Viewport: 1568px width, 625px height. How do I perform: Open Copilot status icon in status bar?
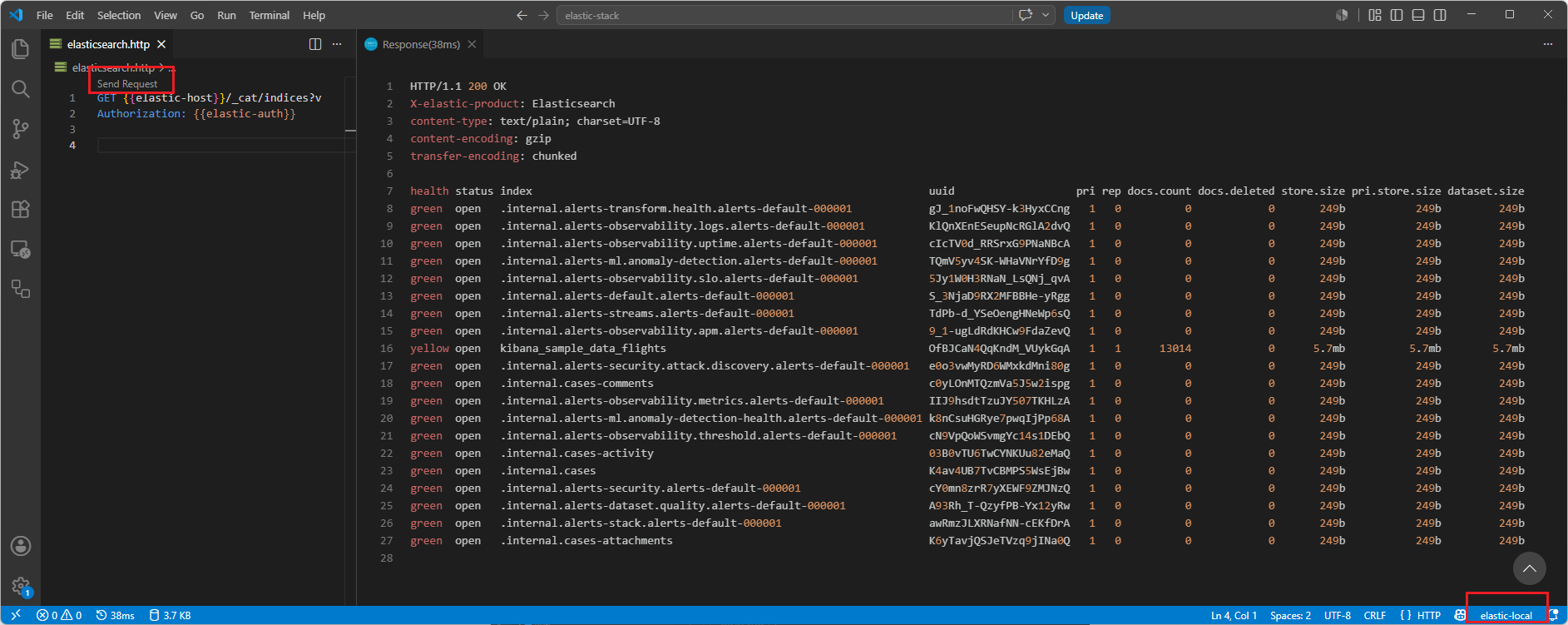(x=1460, y=616)
